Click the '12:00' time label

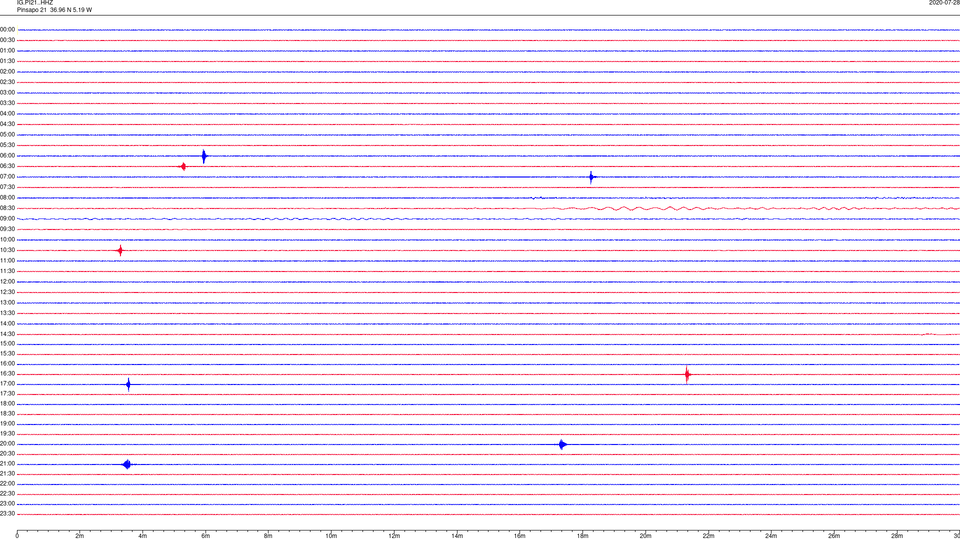(x=7, y=282)
